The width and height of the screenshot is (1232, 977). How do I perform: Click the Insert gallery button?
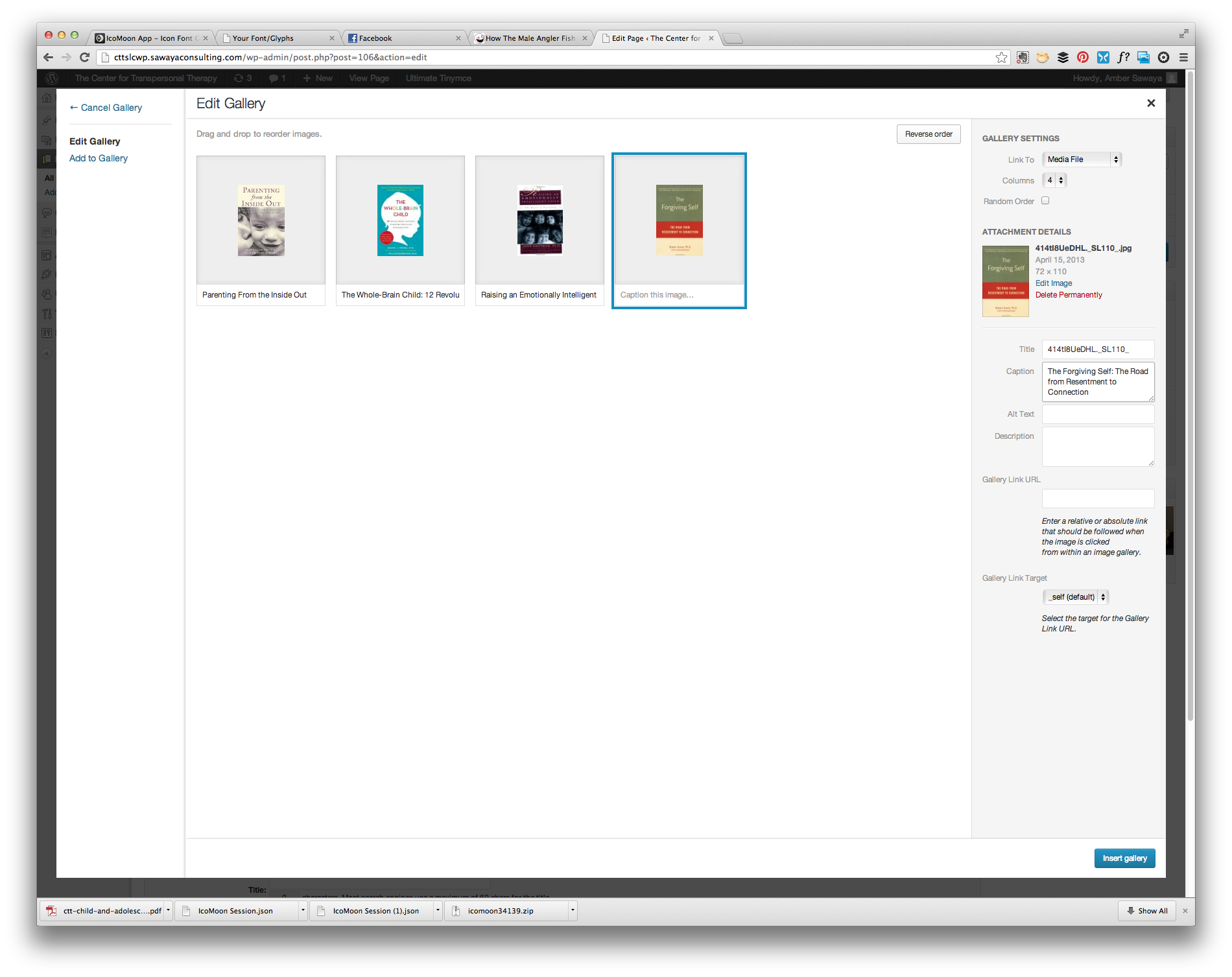pyautogui.click(x=1124, y=858)
